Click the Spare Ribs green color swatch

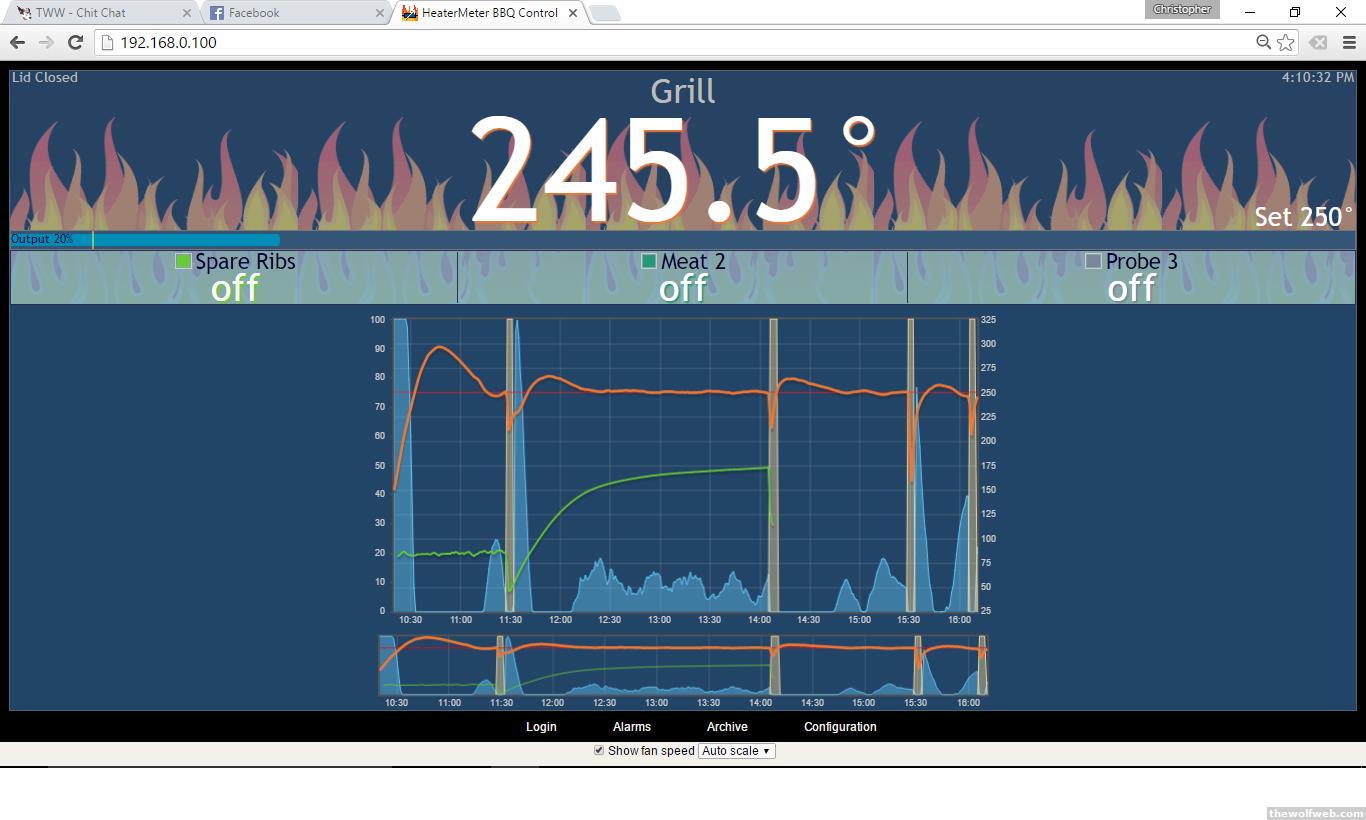click(183, 261)
